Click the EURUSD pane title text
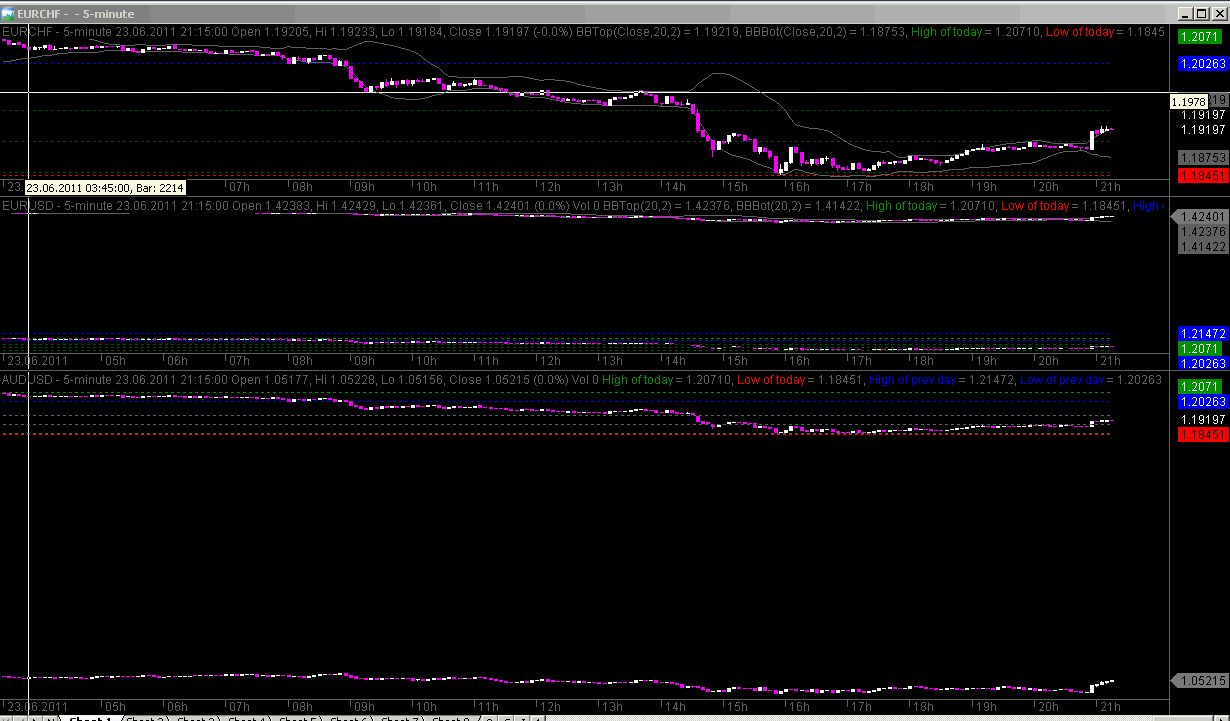The image size is (1230, 721). [x=56, y=205]
